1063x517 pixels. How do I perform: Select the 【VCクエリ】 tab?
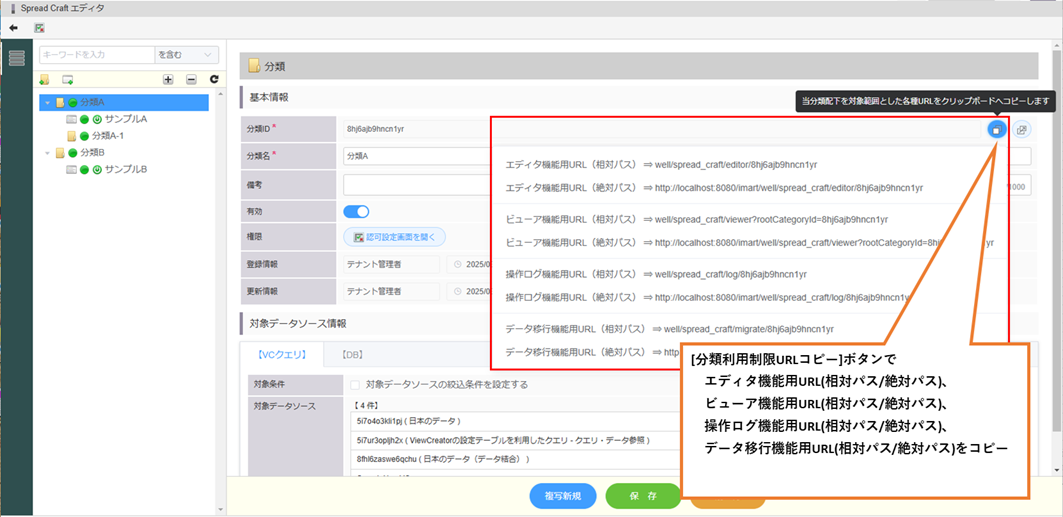point(282,354)
